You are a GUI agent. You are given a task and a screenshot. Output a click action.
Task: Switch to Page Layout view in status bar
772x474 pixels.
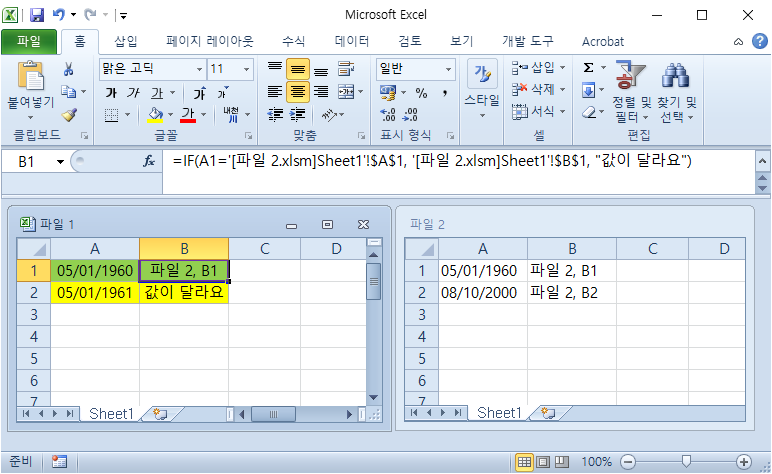pos(543,462)
